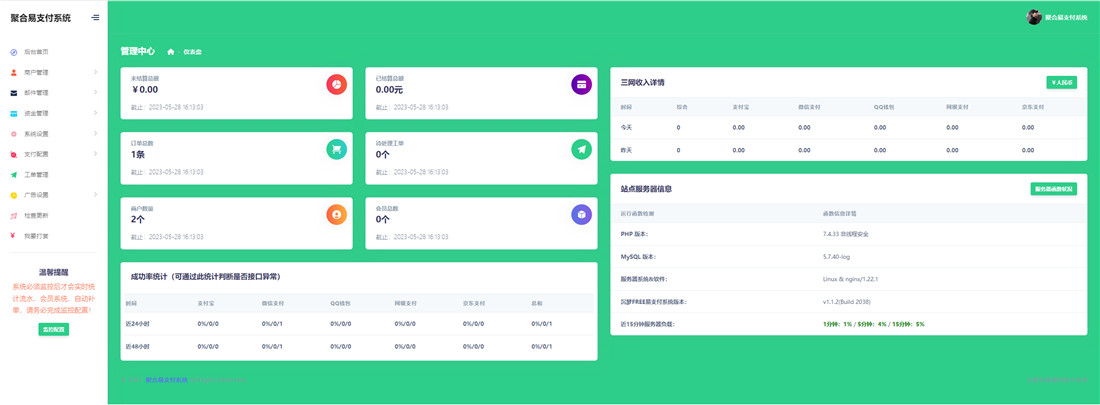Click the 仪表盘 breadcrumb text

pyautogui.click(x=193, y=52)
